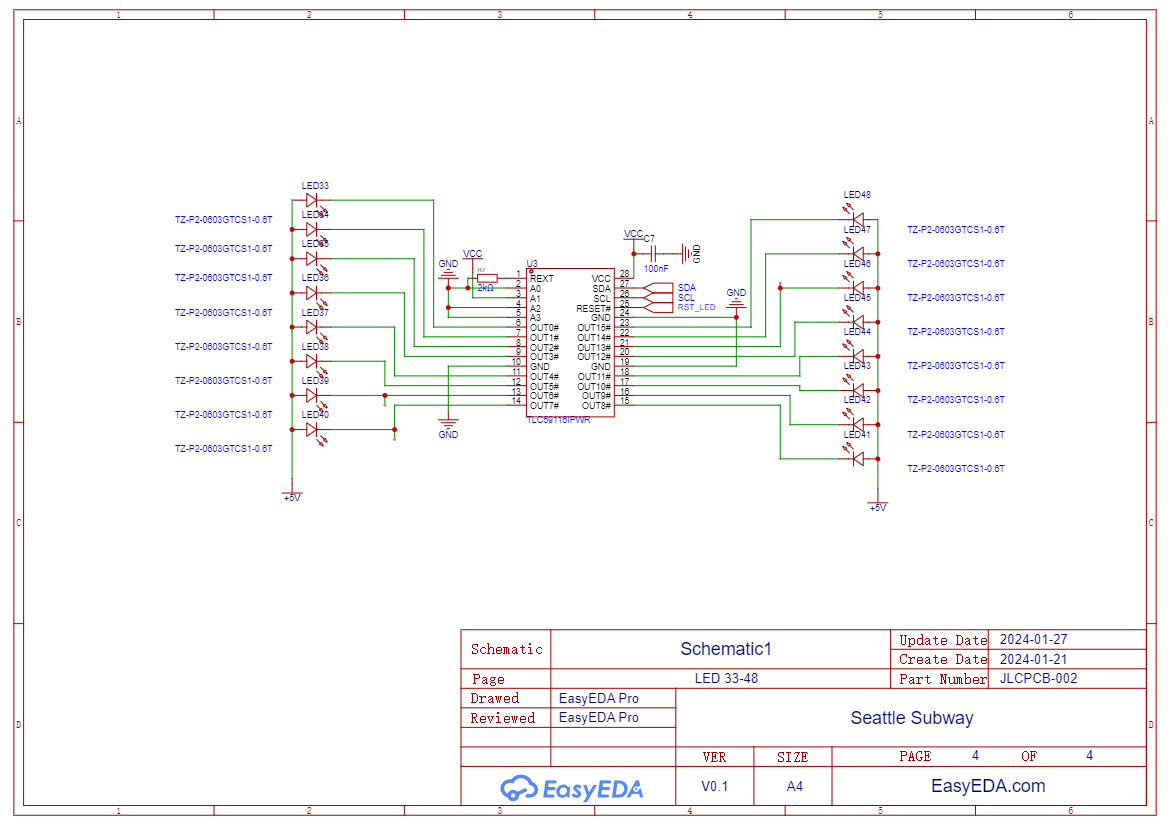
Task: Select the LED45 diode symbol
Action: pyautogui.click(x=857, y=322)
